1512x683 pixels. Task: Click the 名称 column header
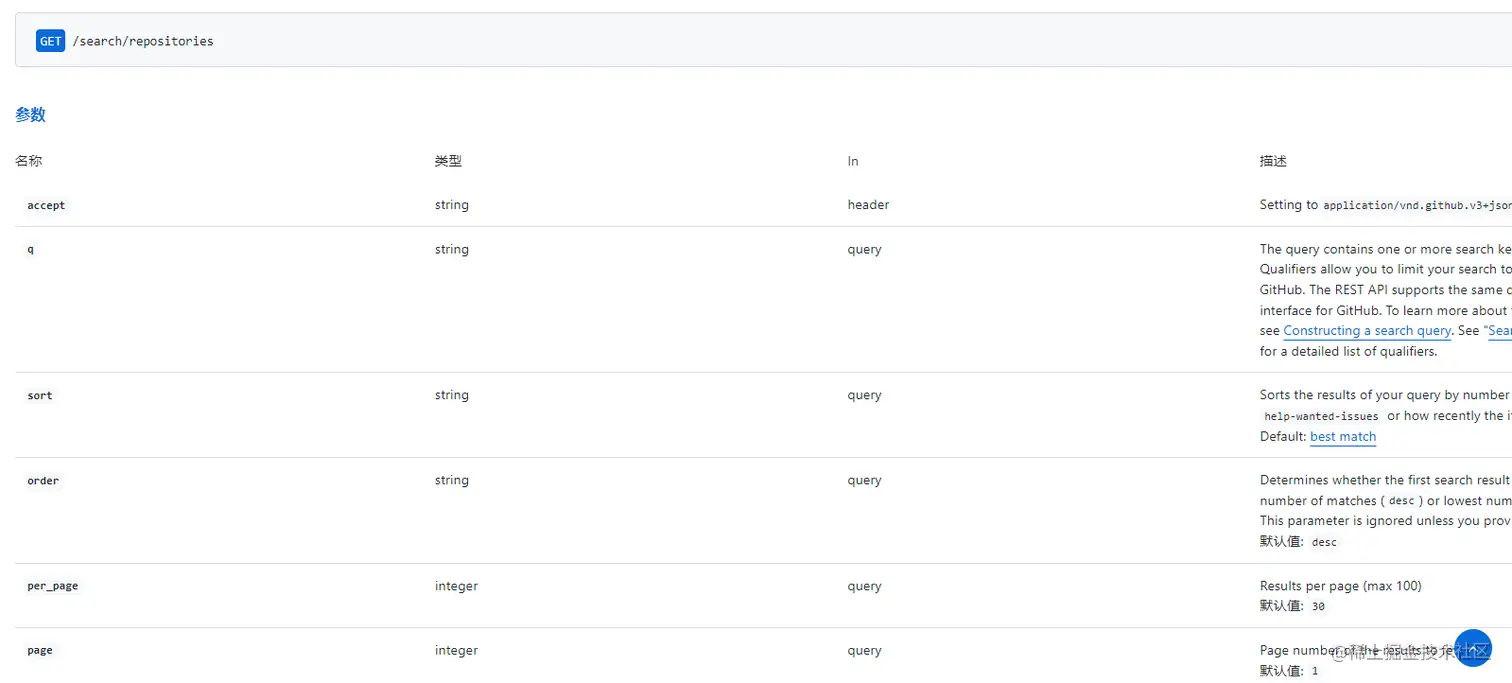coord(28,160)
